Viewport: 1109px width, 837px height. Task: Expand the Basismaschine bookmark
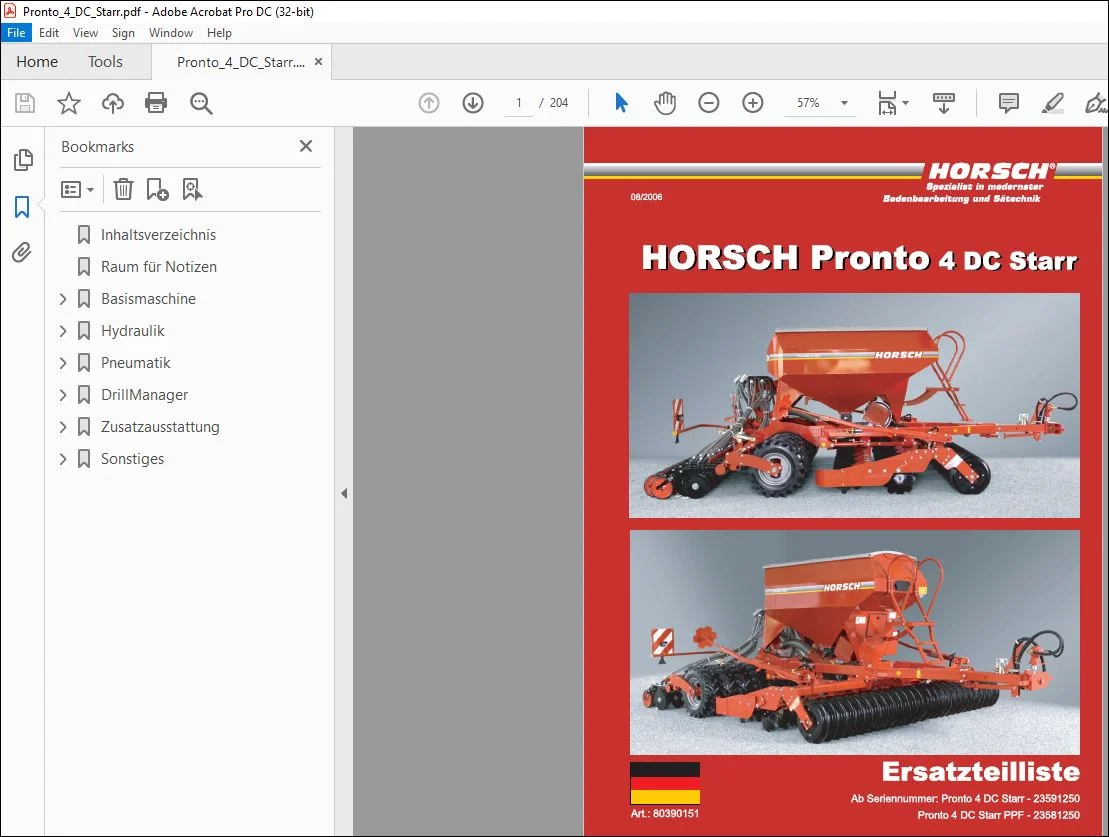[x=63, y=299]
